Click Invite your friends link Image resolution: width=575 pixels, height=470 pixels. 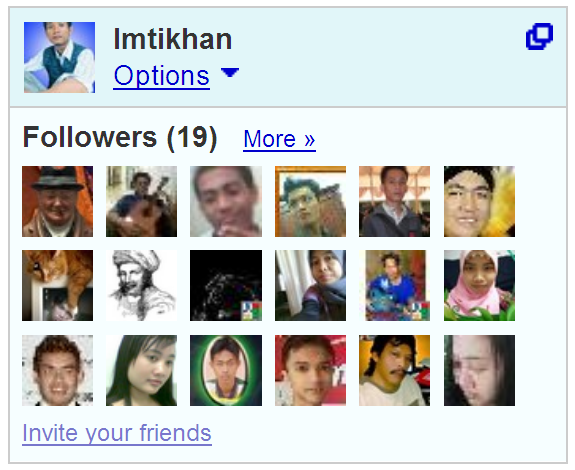[117, 433]
